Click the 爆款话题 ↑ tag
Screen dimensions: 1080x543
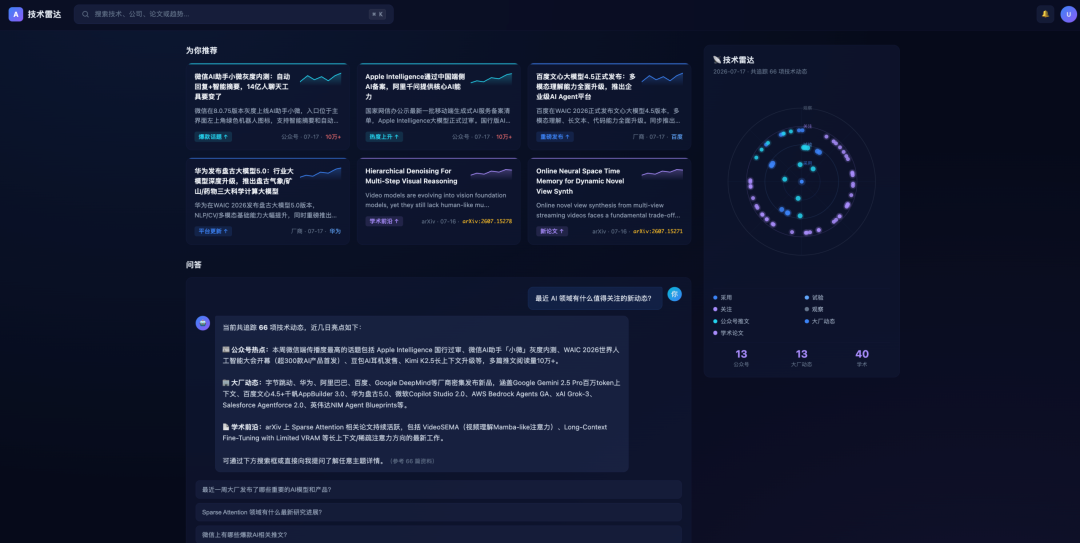click(x=213, y=136)
